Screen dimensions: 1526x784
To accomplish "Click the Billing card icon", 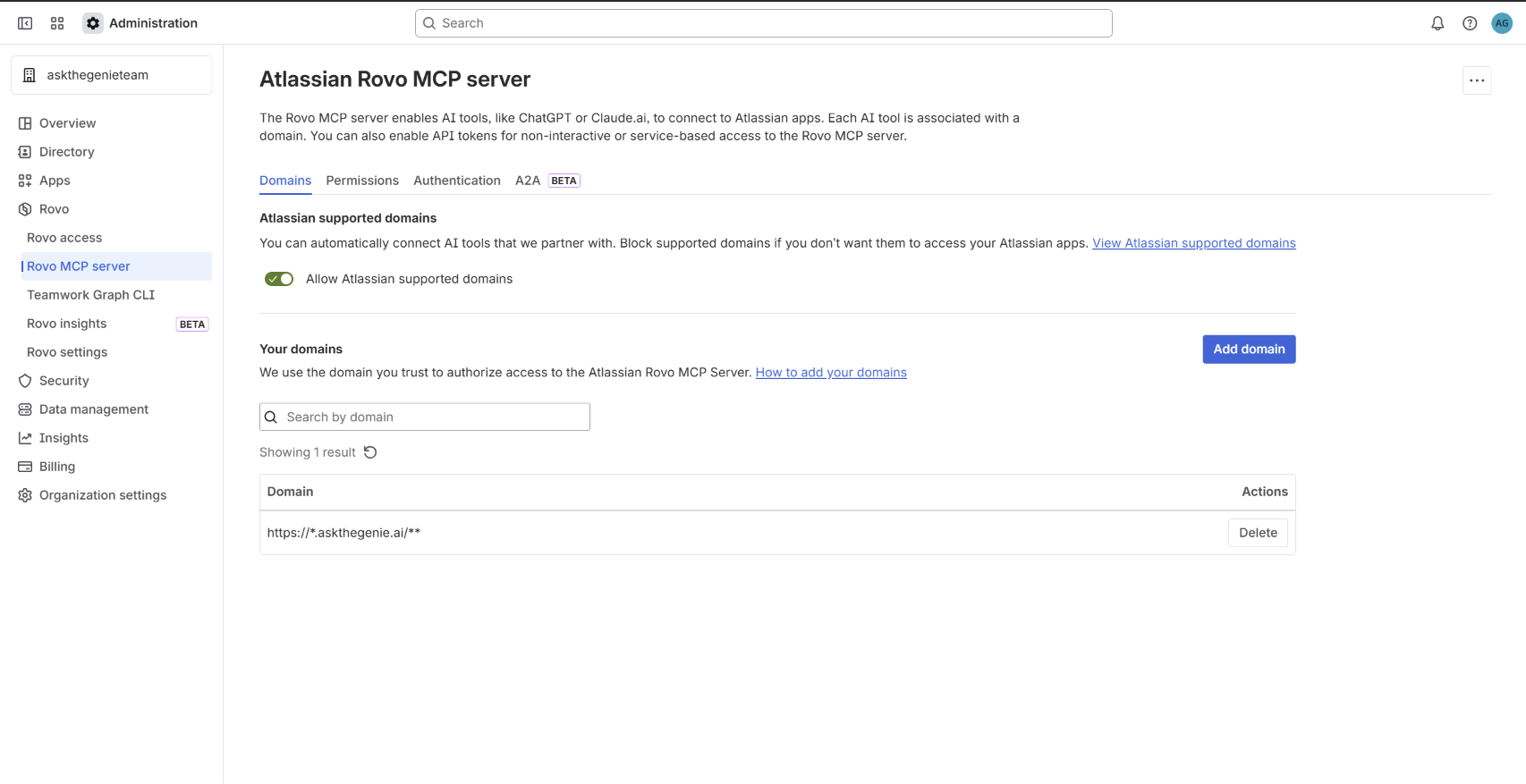I will click(25, 467).
